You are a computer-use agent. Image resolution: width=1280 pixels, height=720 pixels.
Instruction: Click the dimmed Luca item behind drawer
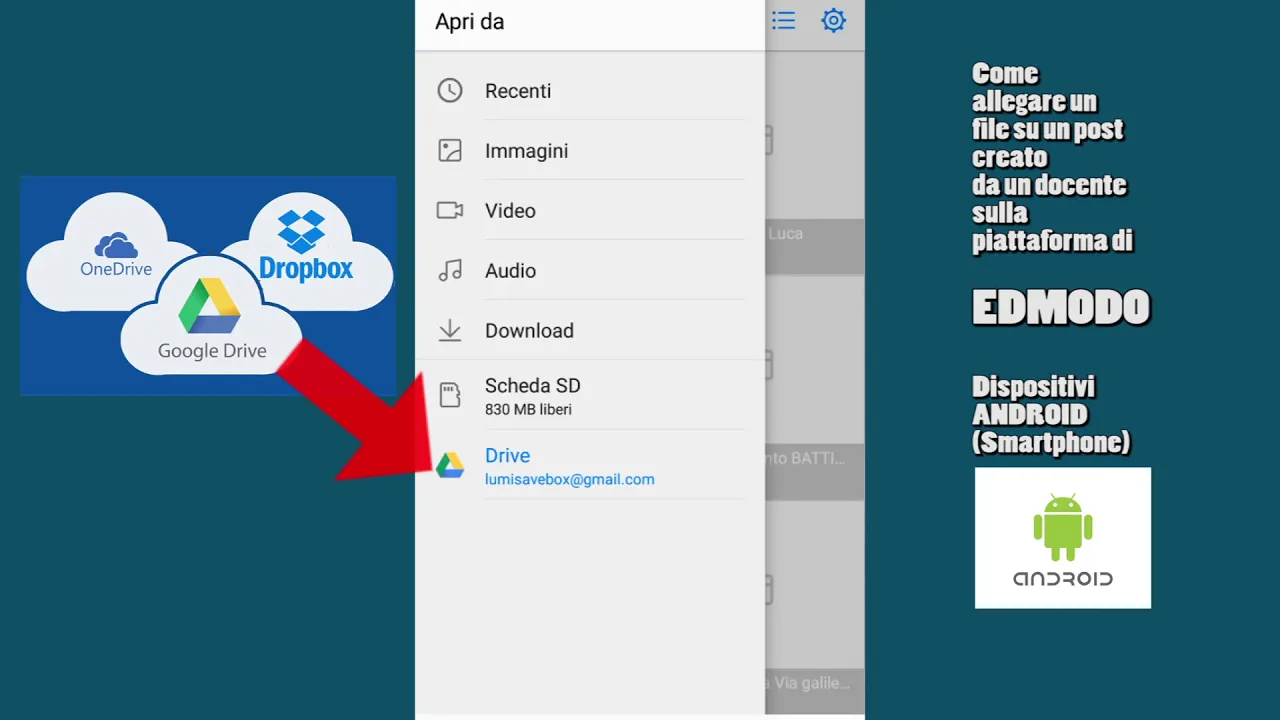(x=815, y=246)
